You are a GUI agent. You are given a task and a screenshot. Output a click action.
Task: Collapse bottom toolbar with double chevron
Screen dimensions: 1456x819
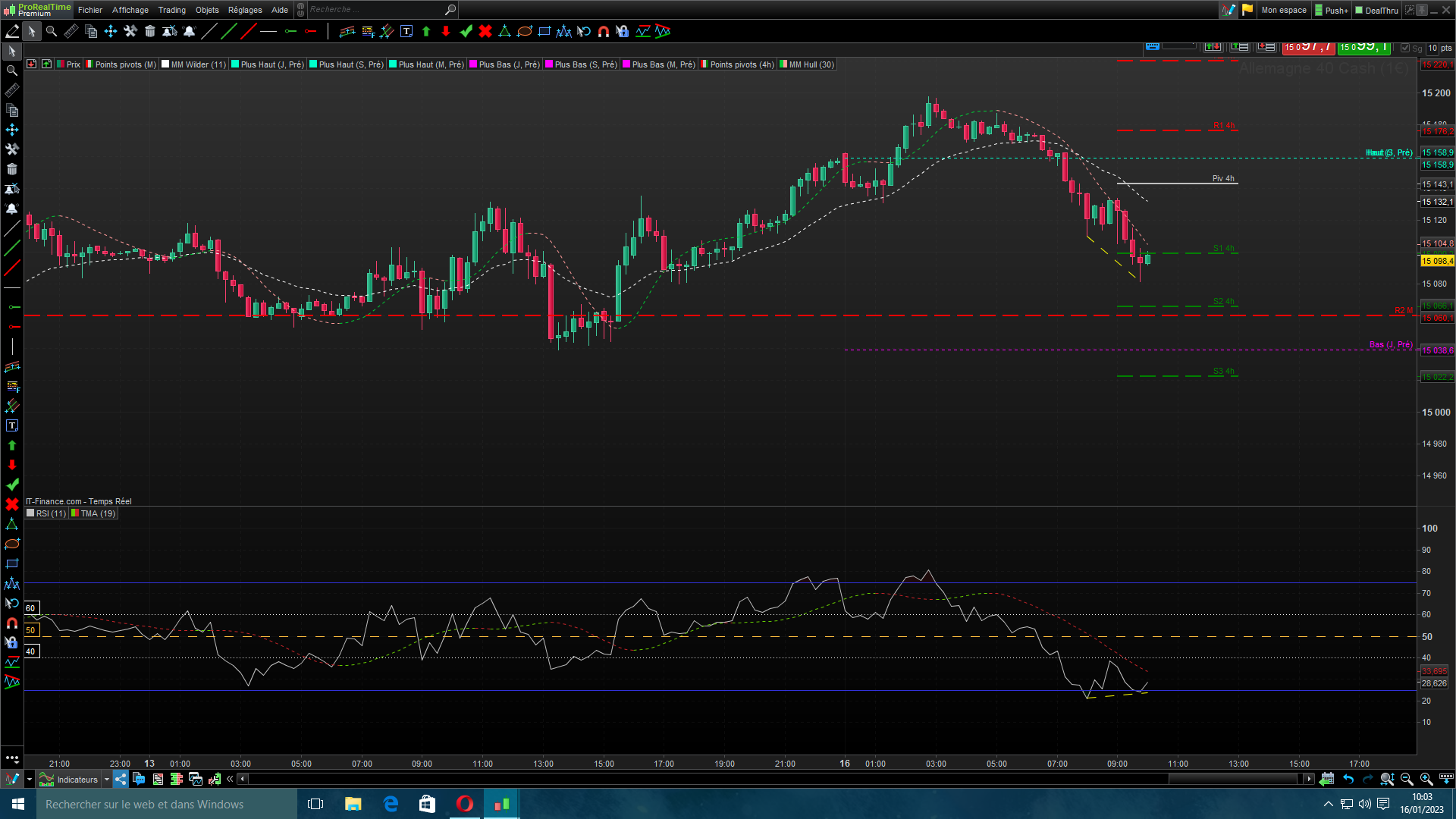coord(230,779)
